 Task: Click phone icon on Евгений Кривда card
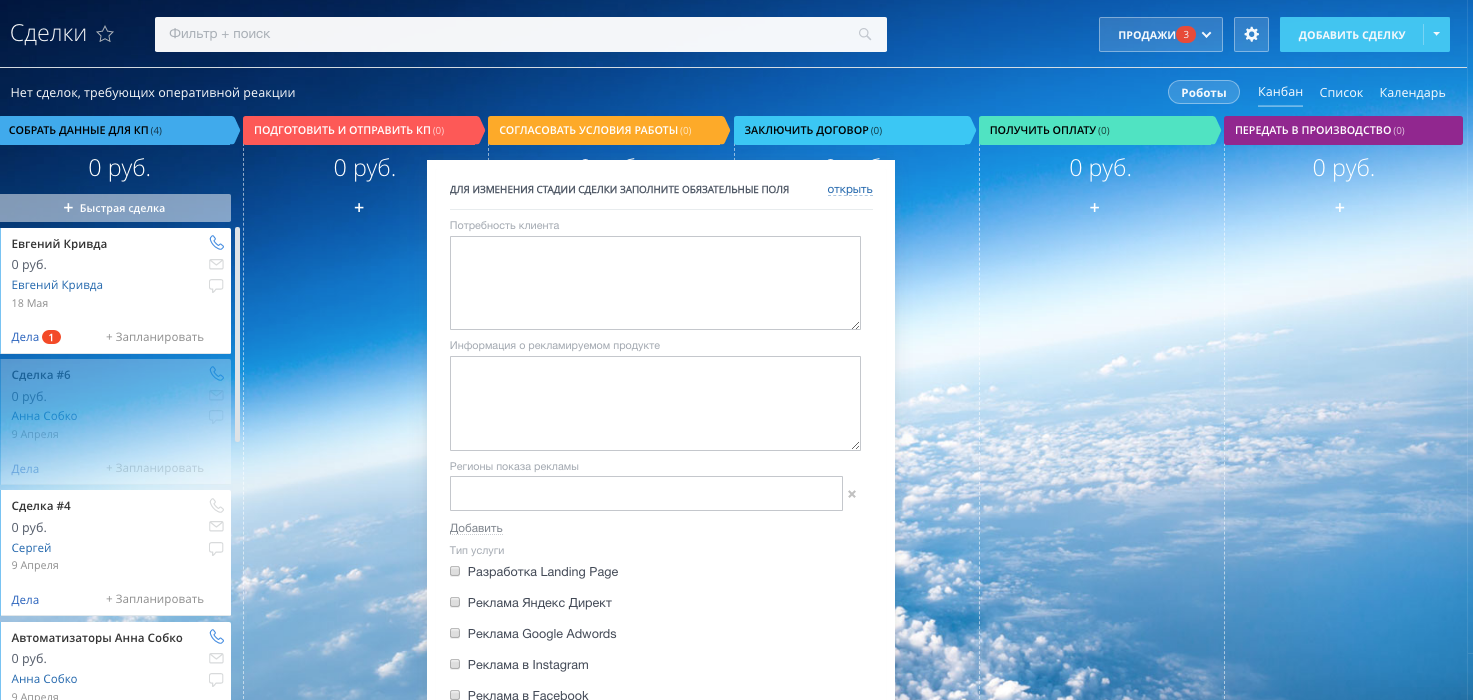(x=216, y=243)
